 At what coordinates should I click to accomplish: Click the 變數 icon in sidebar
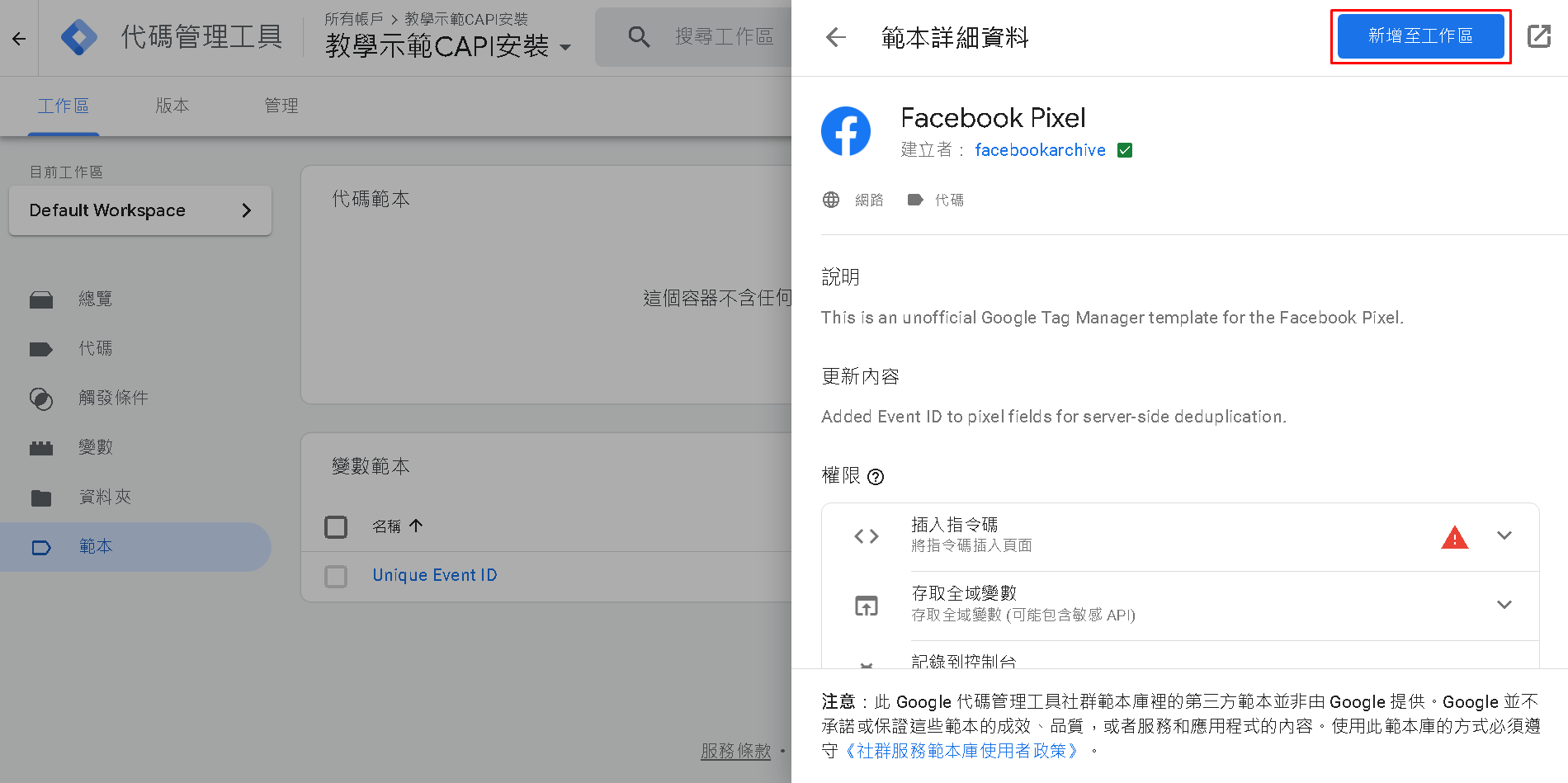[x=41, y=448]
